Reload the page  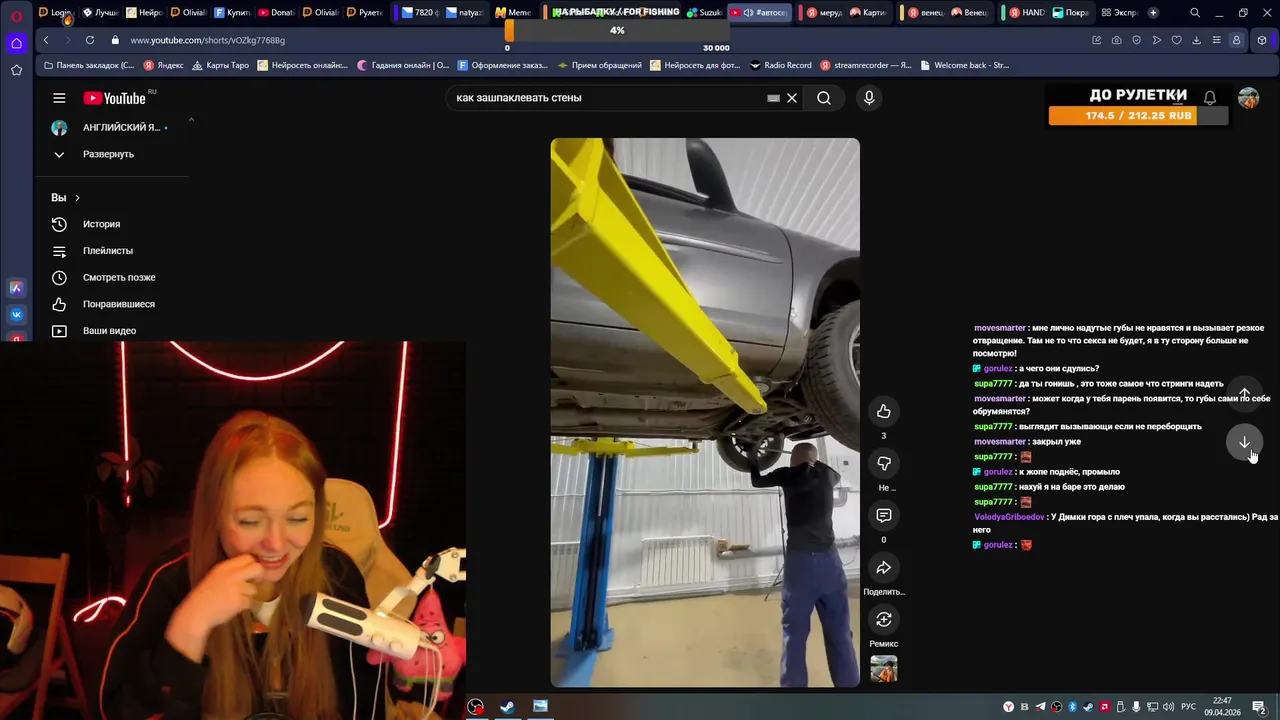[x=89, y=40]
